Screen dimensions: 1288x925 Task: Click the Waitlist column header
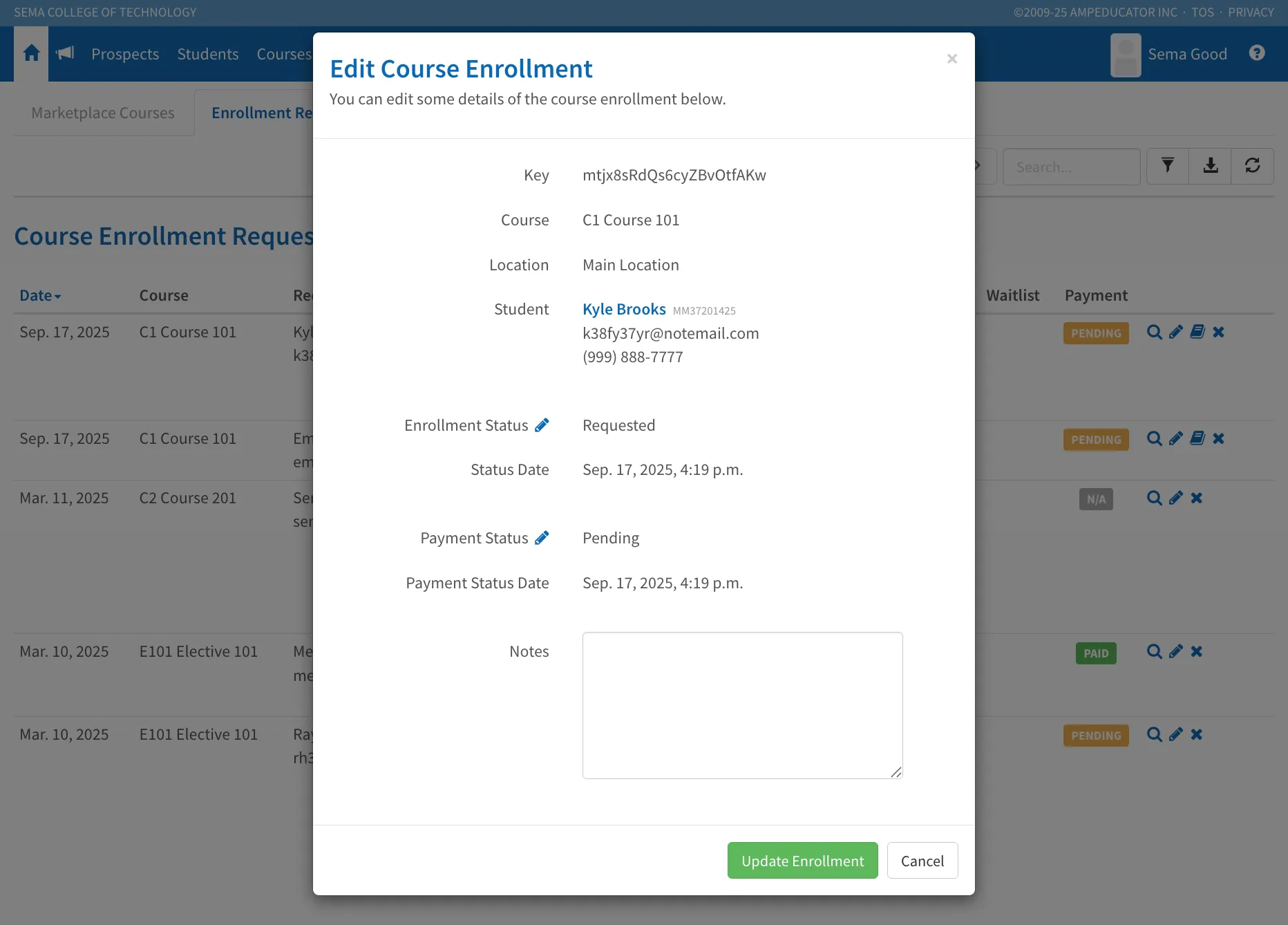pyautogui.click(x=1012, y=295)
